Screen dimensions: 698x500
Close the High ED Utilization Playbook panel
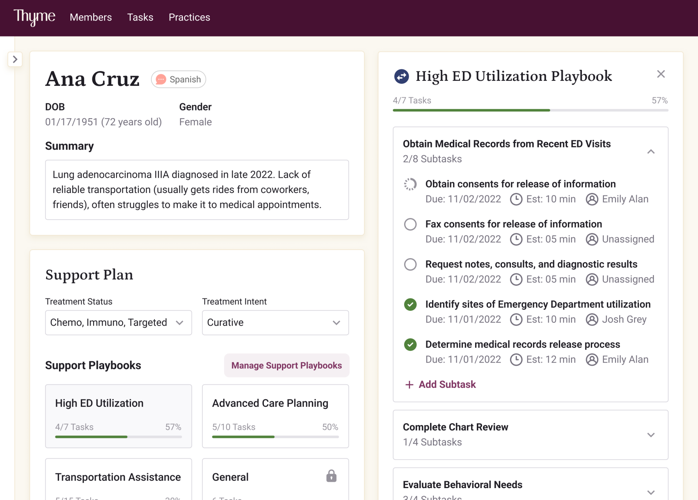pos(660,74)
